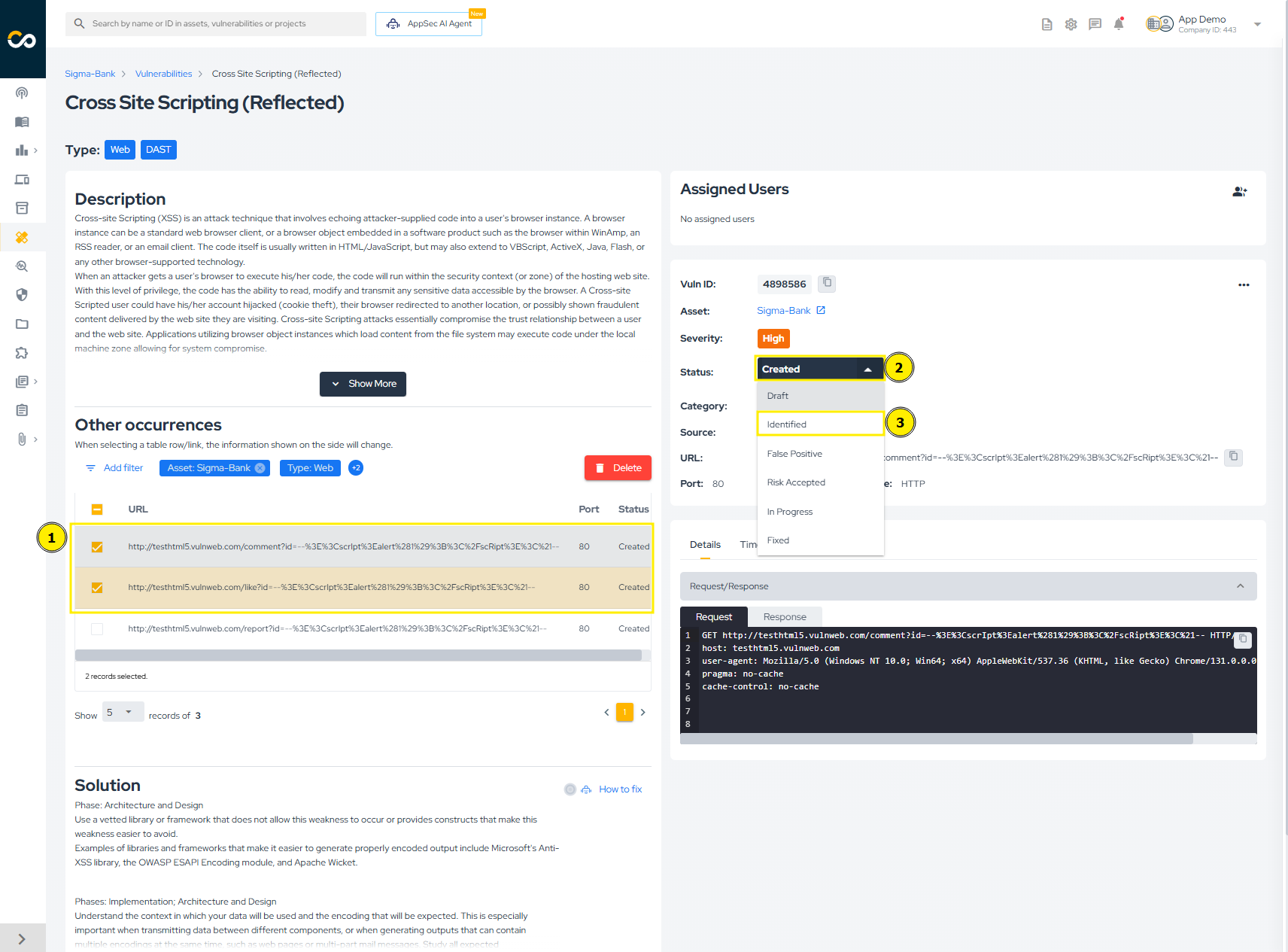
Task: Open the settings gear icon
Action: 1071,24
